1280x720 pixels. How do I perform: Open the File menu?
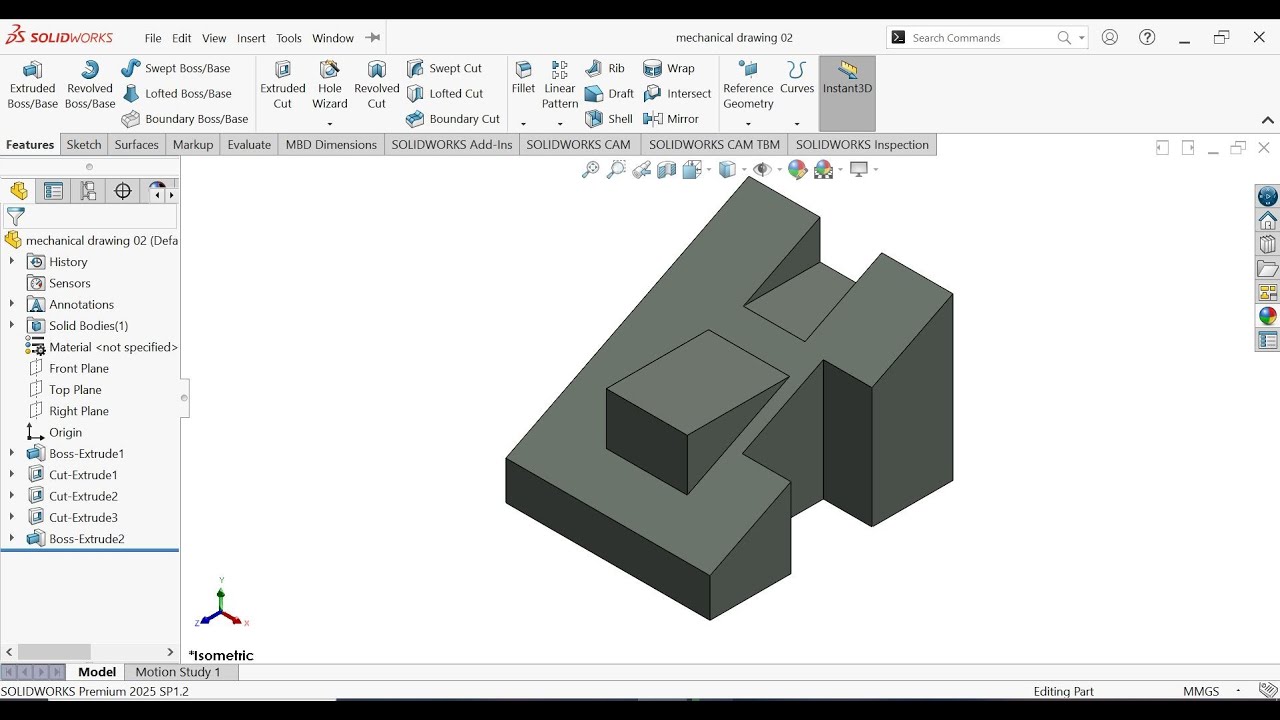[x=153, y=38]
